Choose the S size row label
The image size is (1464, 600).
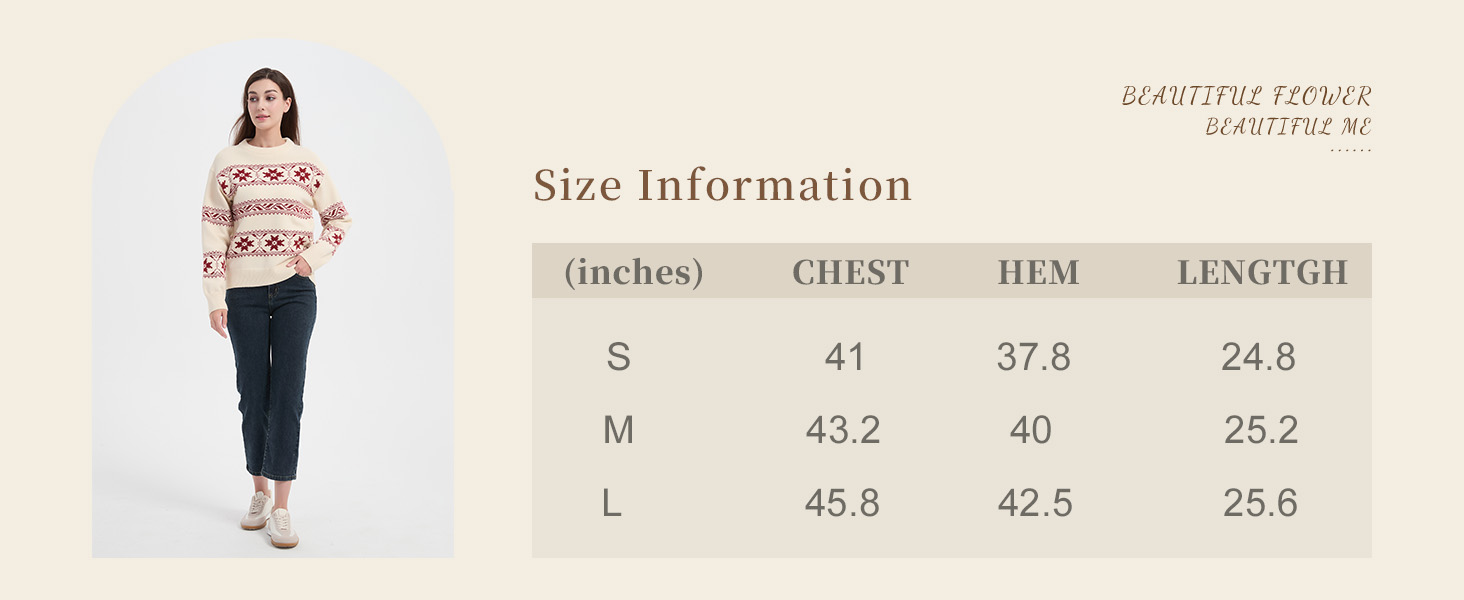(x=618, y=357)
